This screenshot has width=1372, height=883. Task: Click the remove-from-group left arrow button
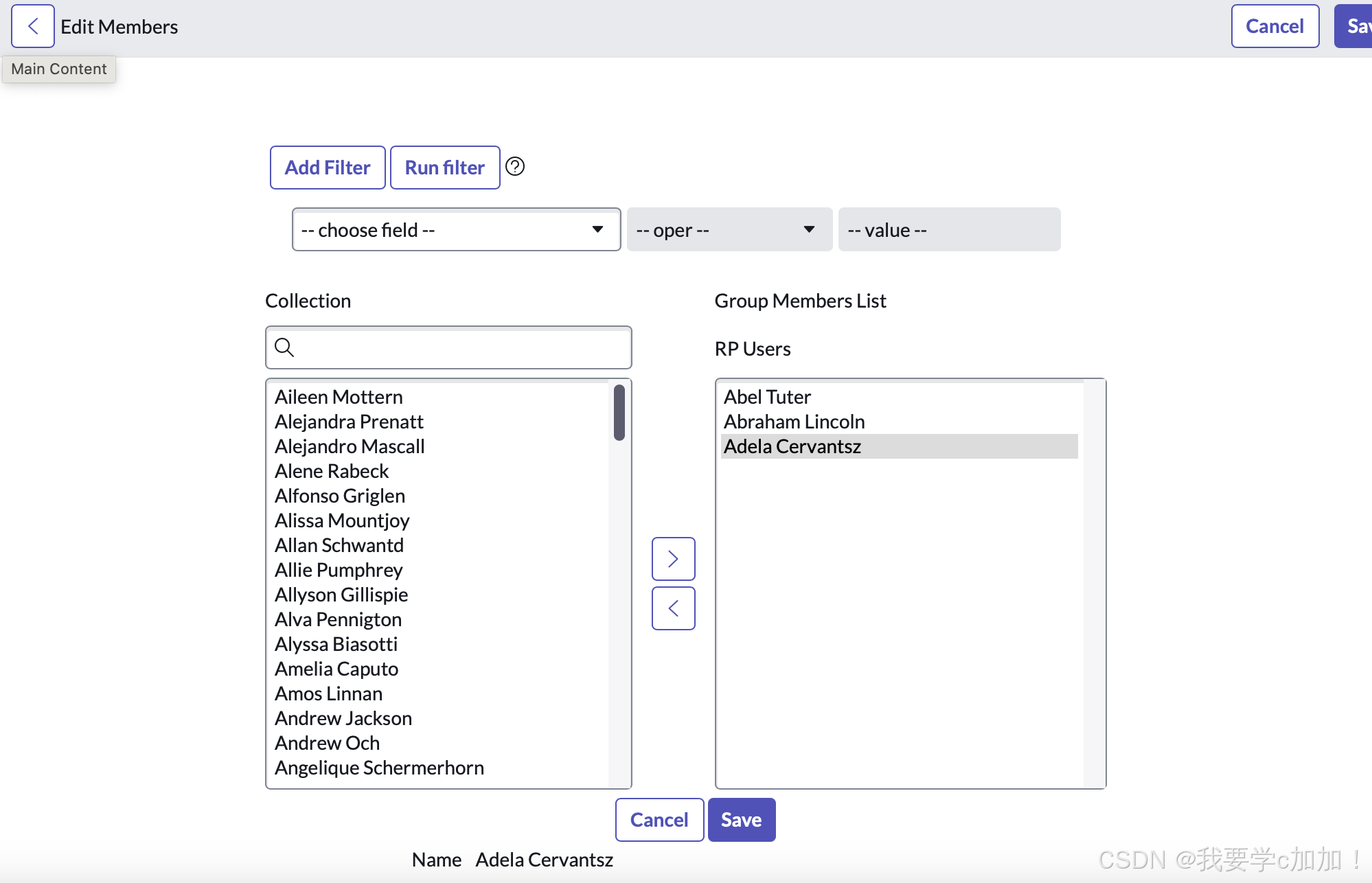pyautogui.click(x=673, y=608)
